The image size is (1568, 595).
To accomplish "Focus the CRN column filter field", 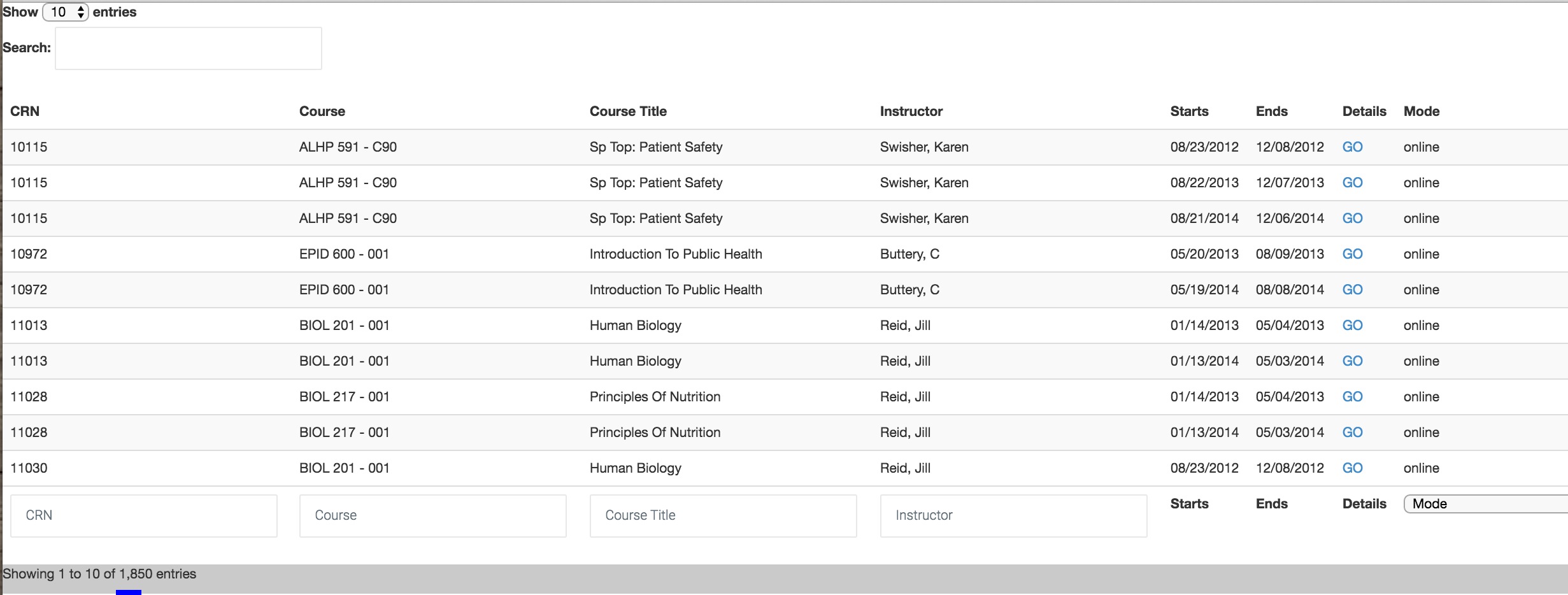I will click(x=144, y=515).
